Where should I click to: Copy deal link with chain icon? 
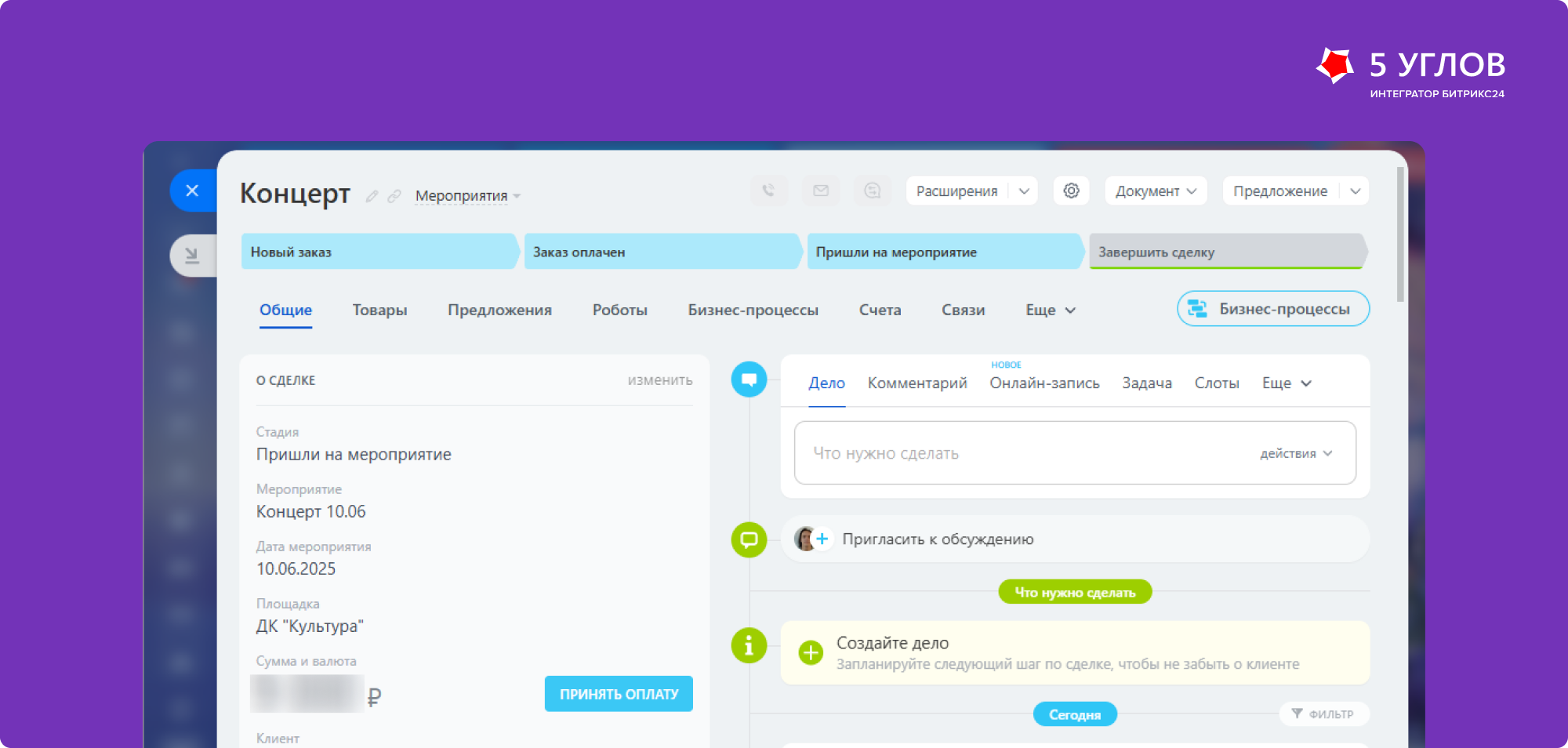click(x=394, y=196)
